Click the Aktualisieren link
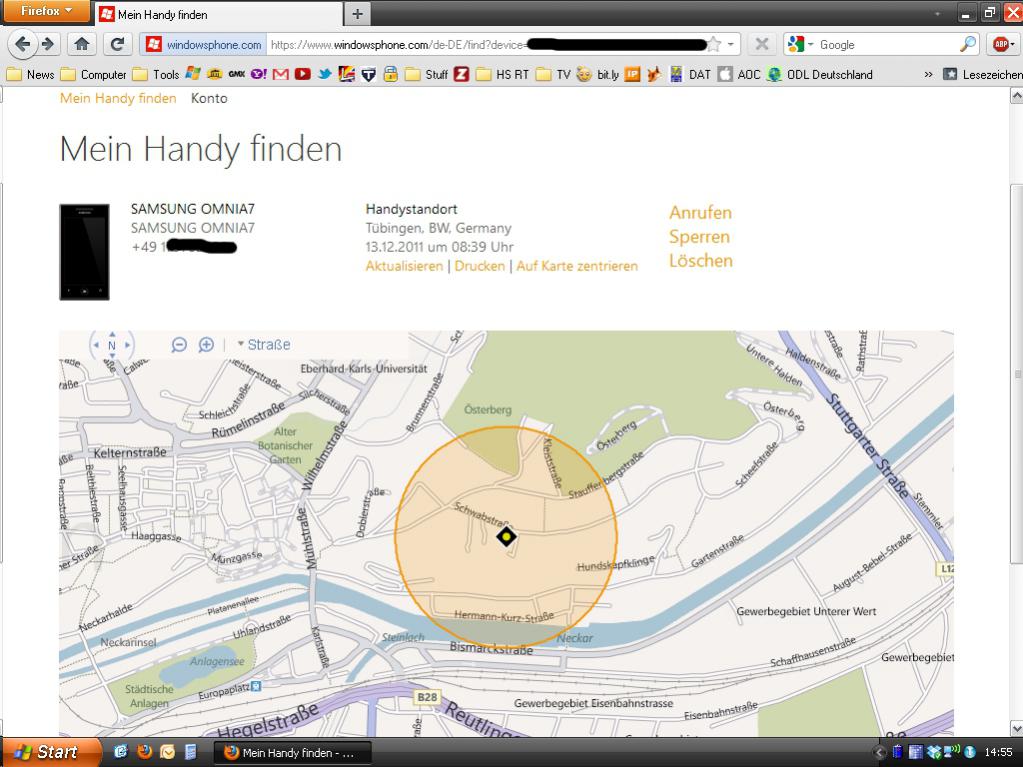Viewport: 1023px width, 767px height. 404,266
